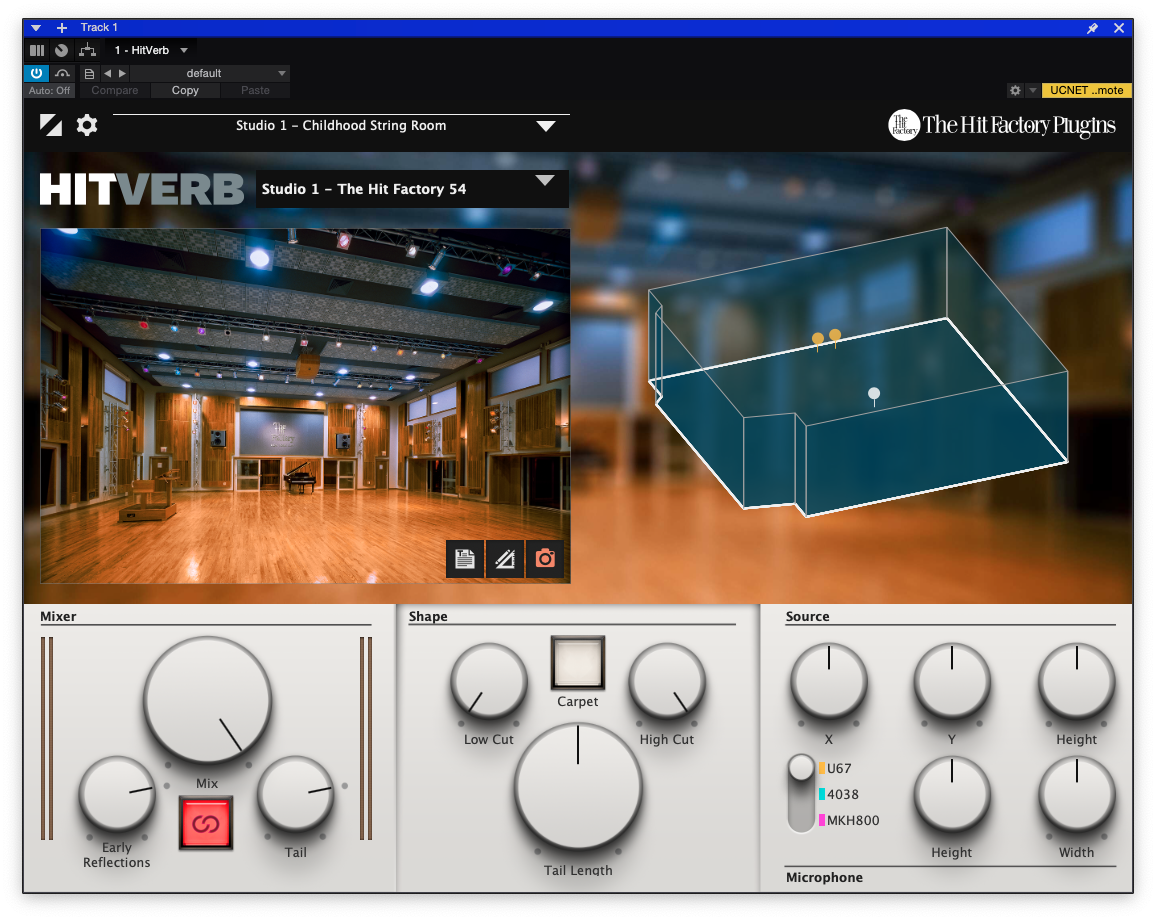The image size is (1156, 920).
Task: Open the room floor plan icon
Action: (505, 559)
